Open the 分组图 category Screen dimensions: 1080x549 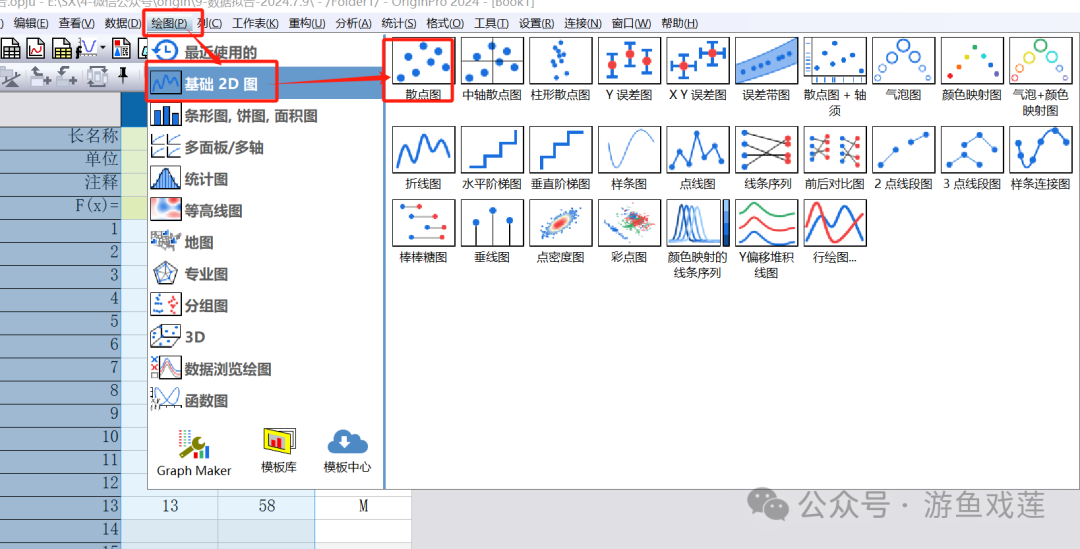(x=265, y=305)
